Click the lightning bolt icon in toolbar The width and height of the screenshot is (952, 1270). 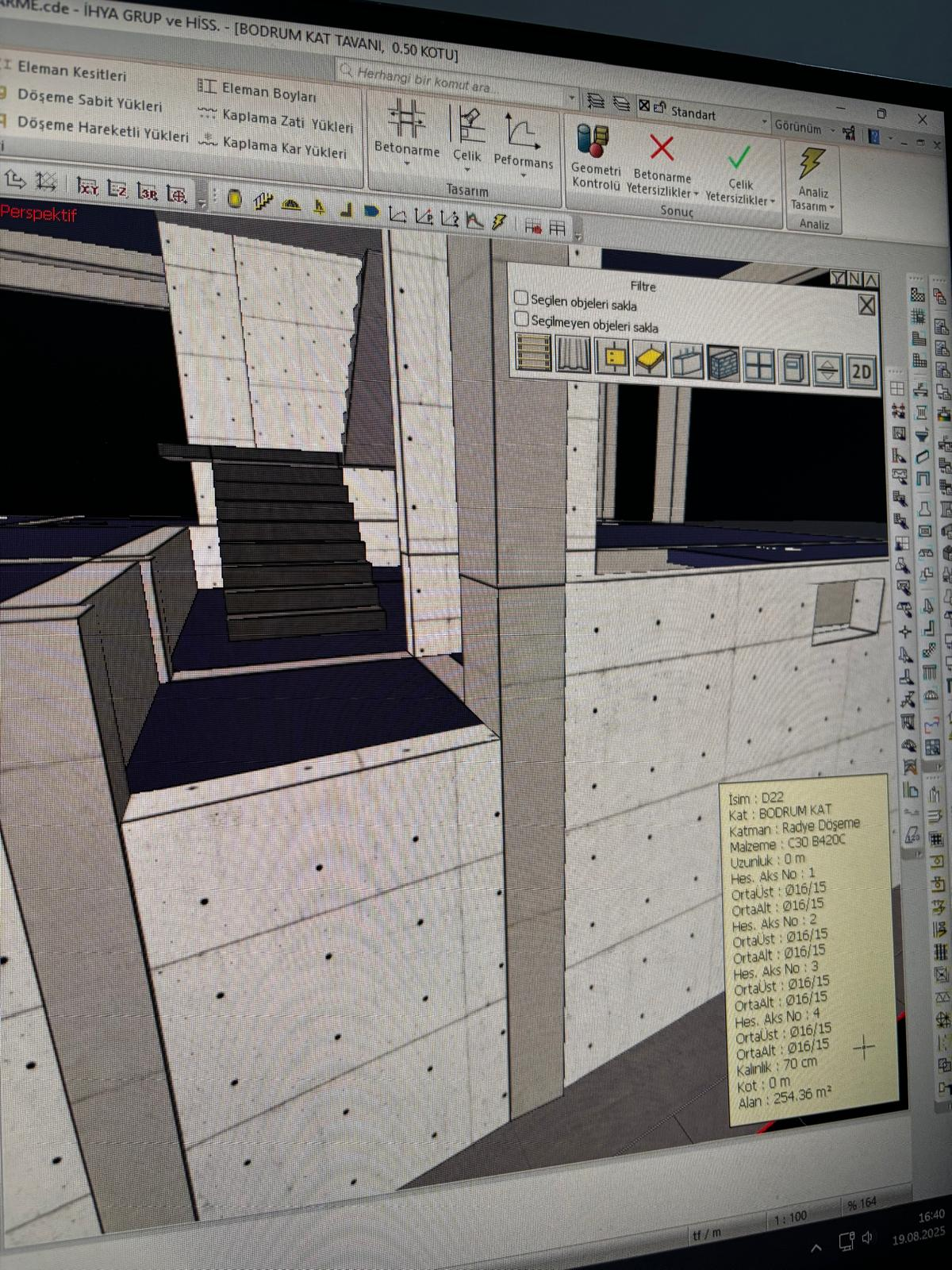coord(499,221)
